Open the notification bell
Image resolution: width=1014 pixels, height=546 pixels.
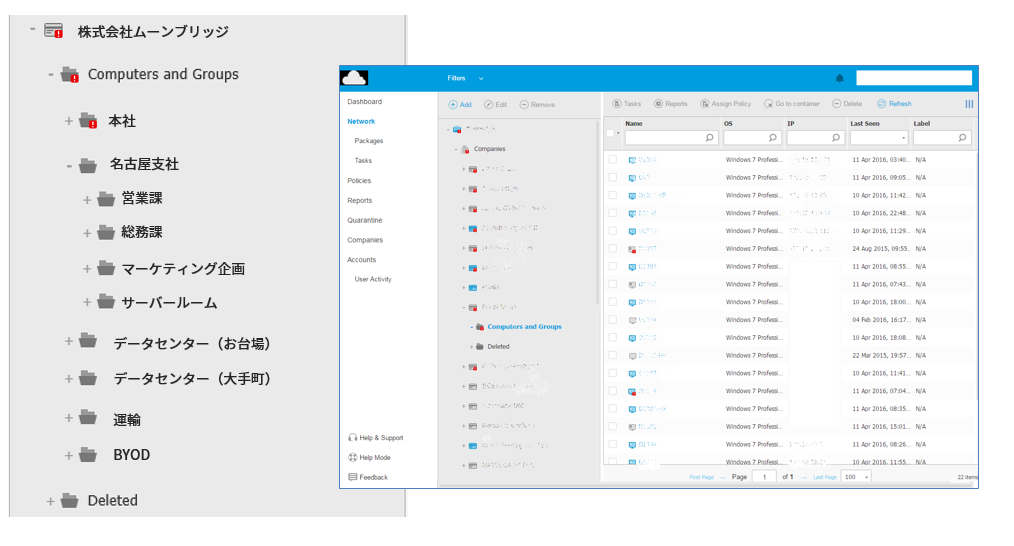click(839, 78)
